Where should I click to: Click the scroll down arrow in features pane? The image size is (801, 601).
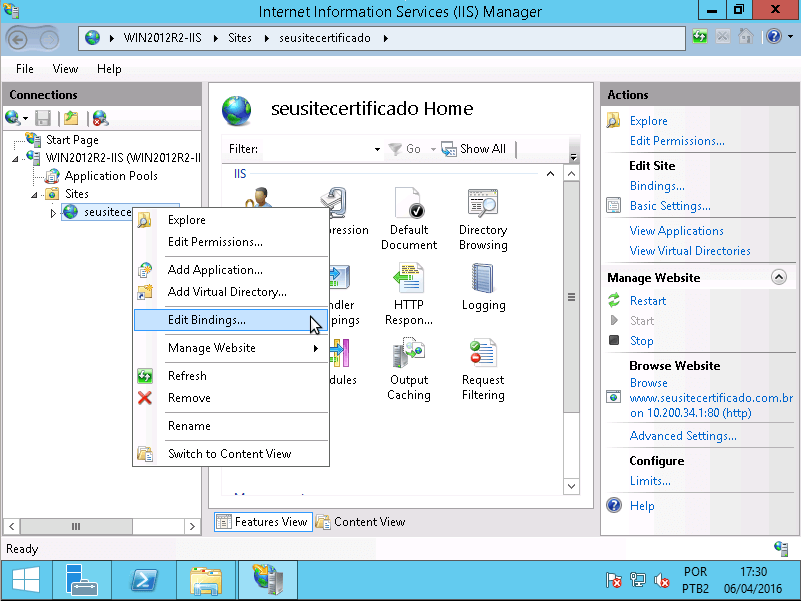click(571, 486)
